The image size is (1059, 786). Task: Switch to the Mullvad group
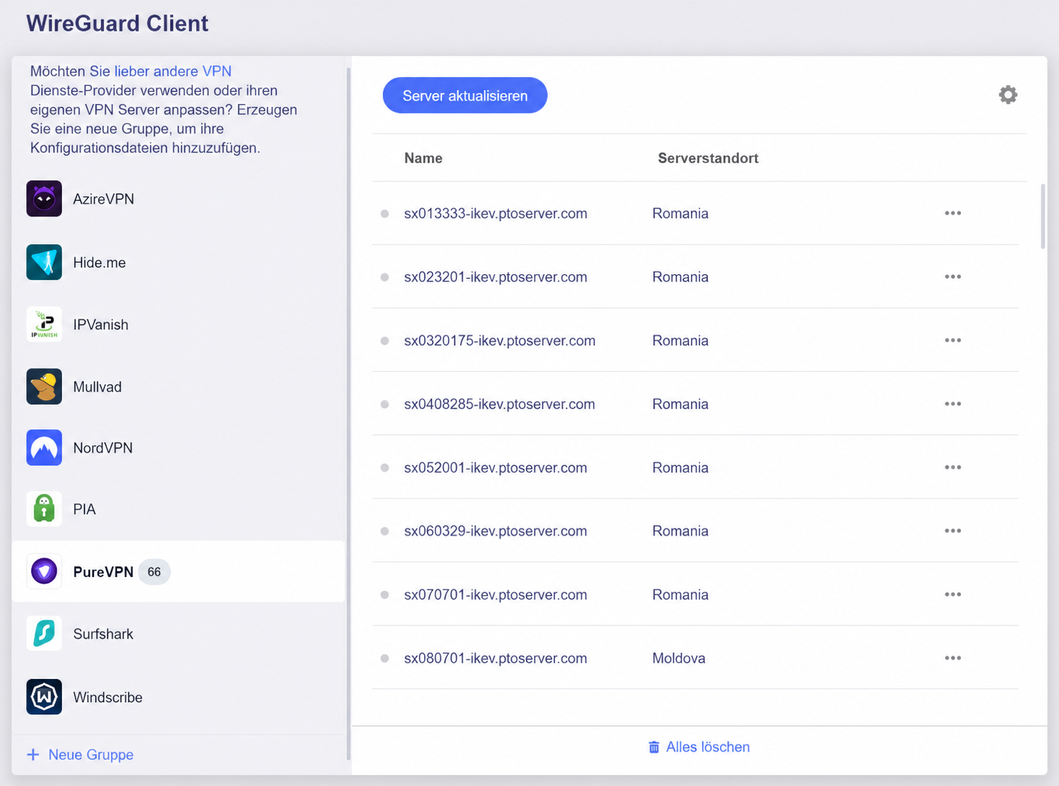(x=97, y=387)
